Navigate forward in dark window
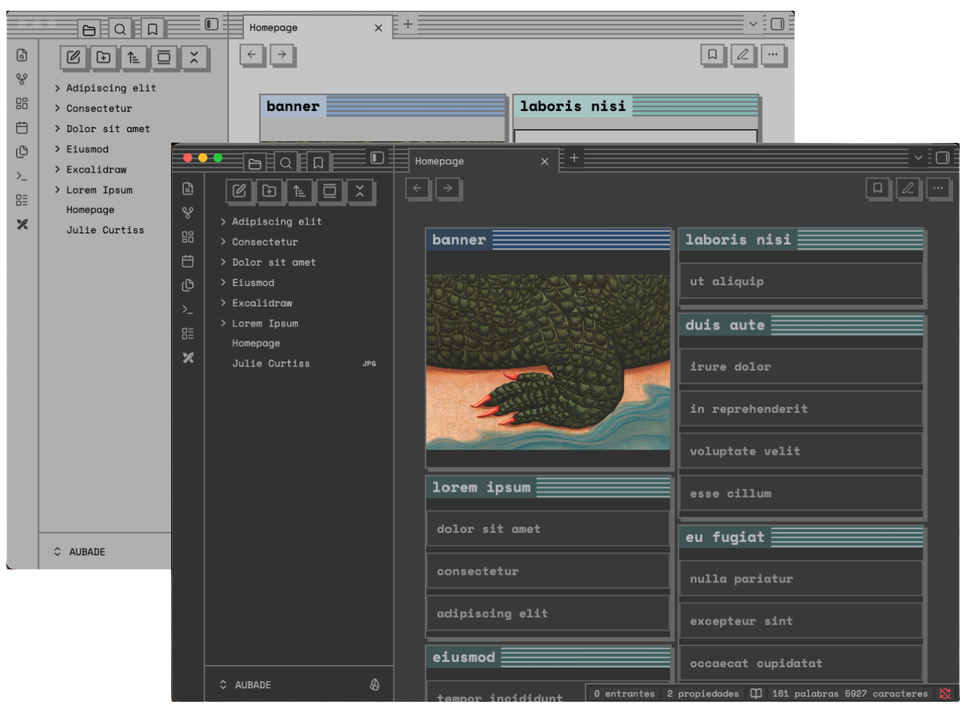 [448, 188]
